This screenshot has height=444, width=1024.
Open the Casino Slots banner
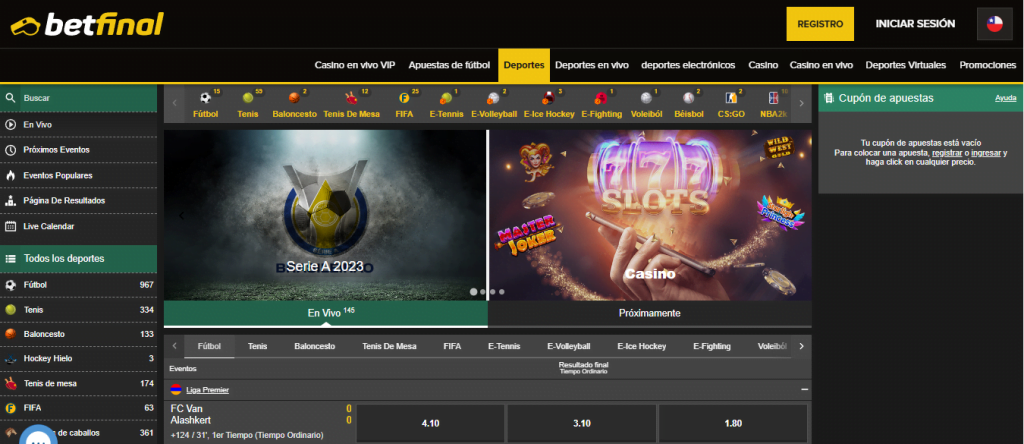[x=650, y=215]
